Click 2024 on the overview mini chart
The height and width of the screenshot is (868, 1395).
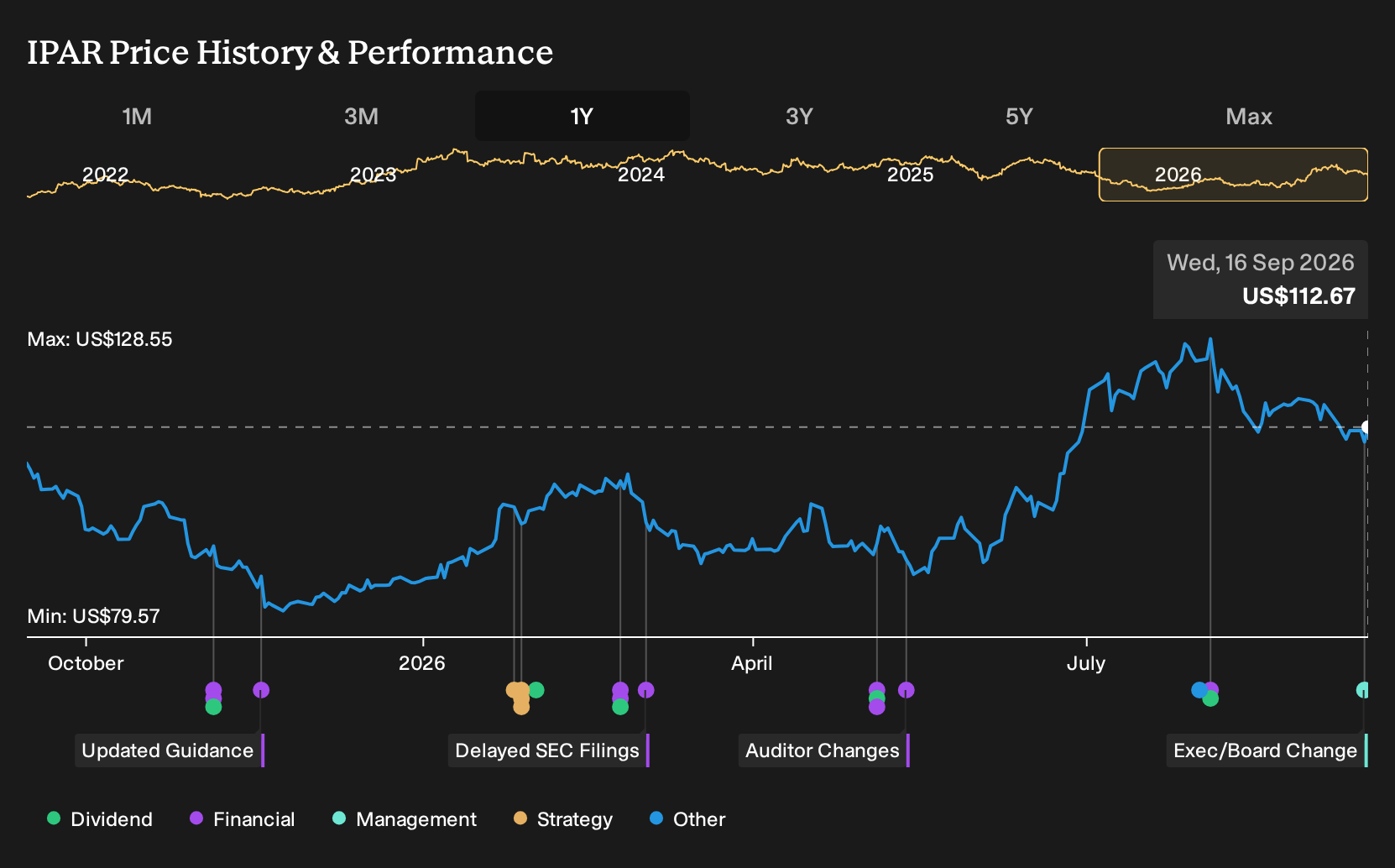click(641, 175)
